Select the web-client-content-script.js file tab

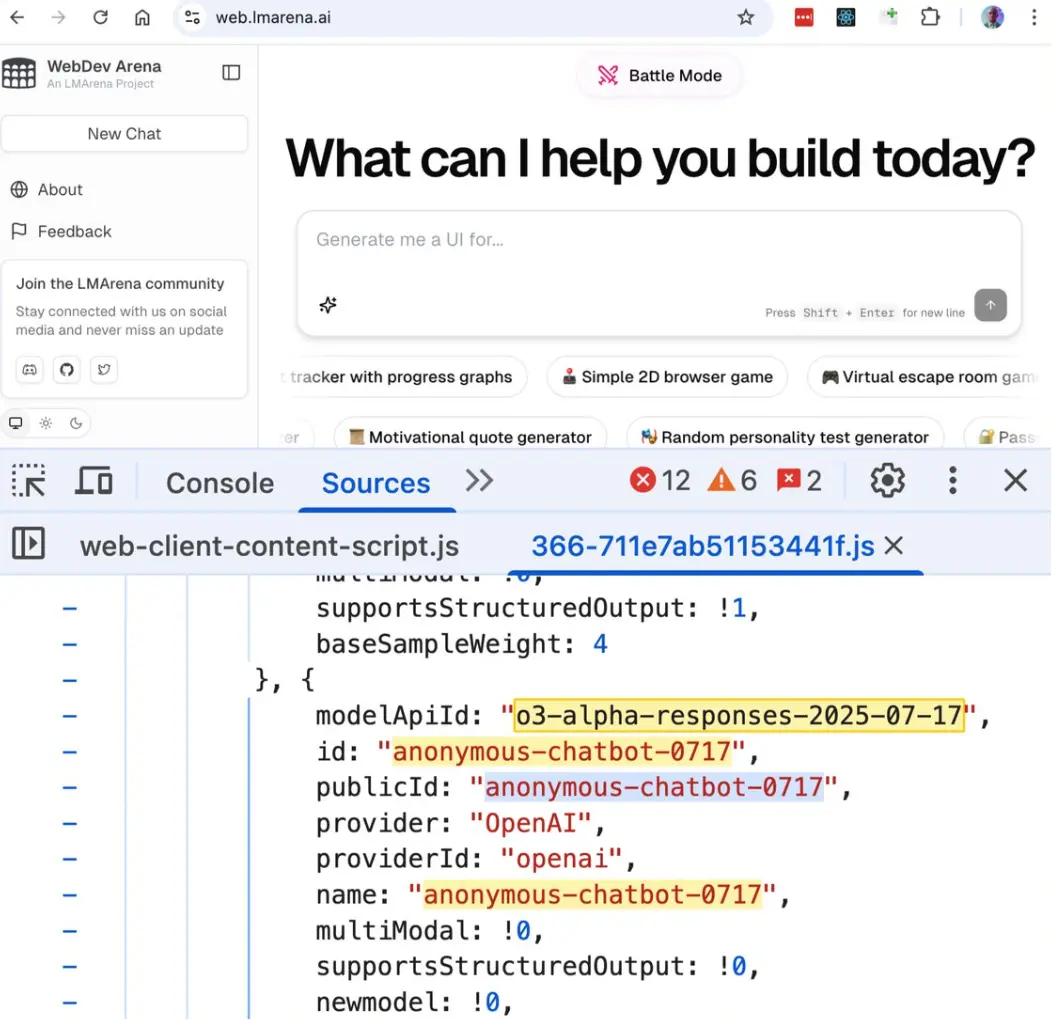(x=269, y=546)
